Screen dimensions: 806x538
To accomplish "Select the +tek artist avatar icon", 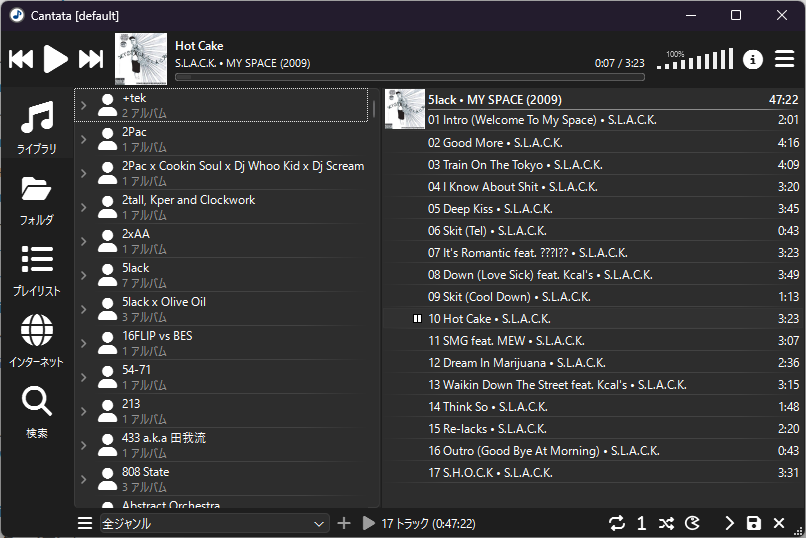I will (x=107, y=105).
